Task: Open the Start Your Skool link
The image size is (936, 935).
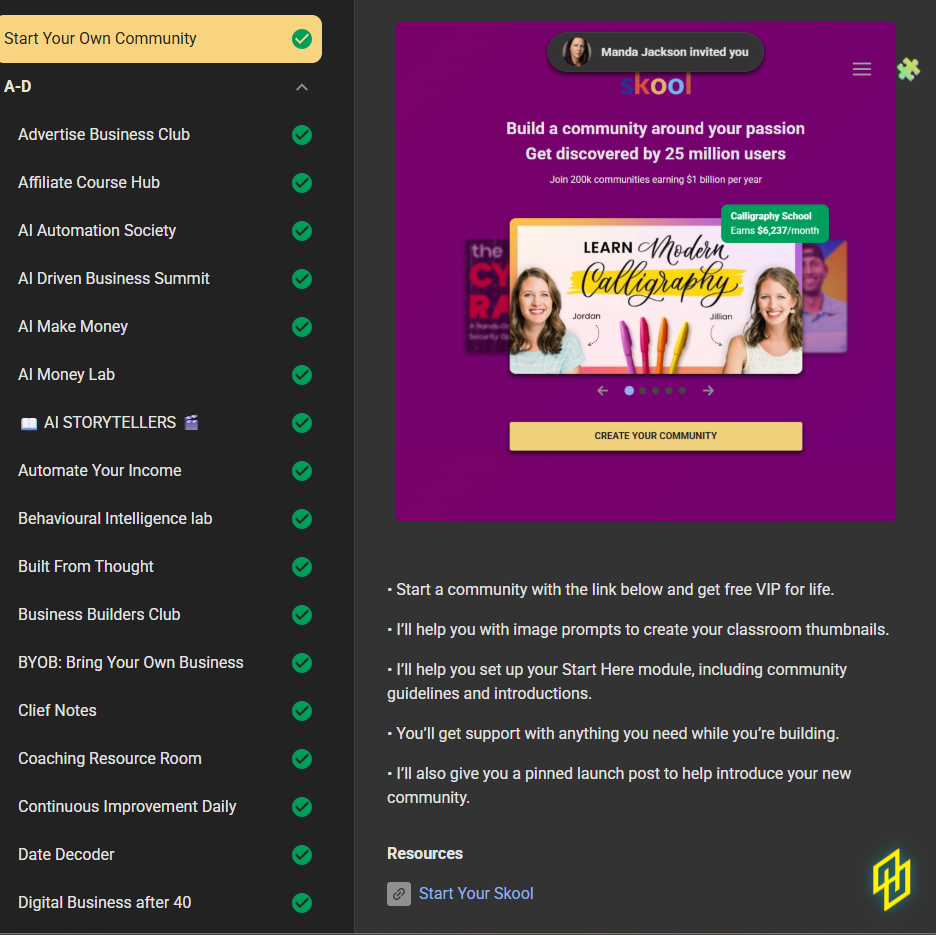Action: pyautogui.click(x=476, y=893)
